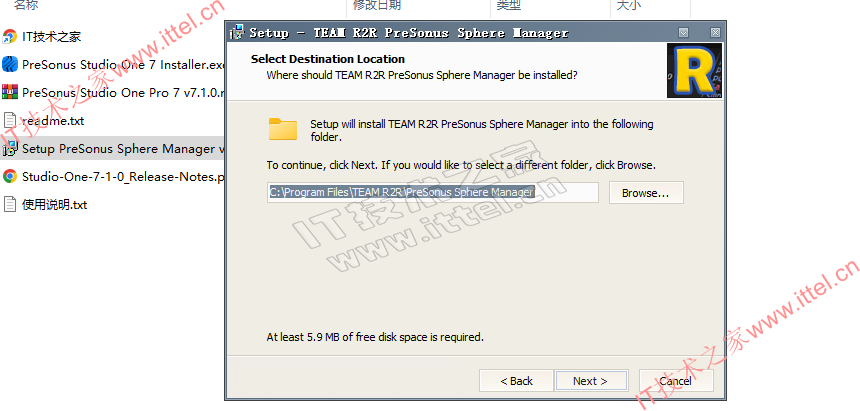Minimize the Setup dialog window
The image size is (860, 411).
coord(683,32)
